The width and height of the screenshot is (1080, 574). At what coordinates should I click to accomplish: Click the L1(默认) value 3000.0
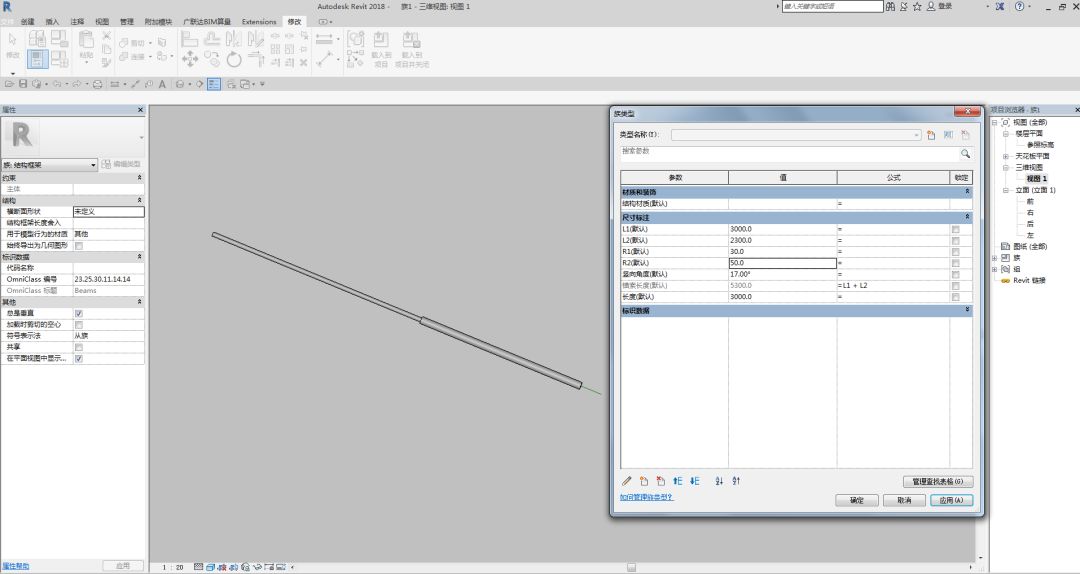coord(782,229)
